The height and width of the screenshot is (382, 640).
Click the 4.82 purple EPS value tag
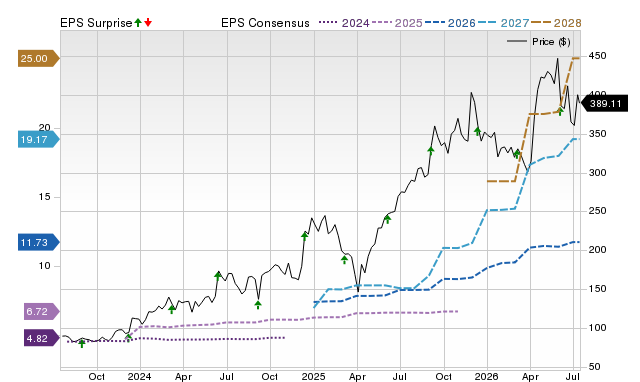pos(41,338)
